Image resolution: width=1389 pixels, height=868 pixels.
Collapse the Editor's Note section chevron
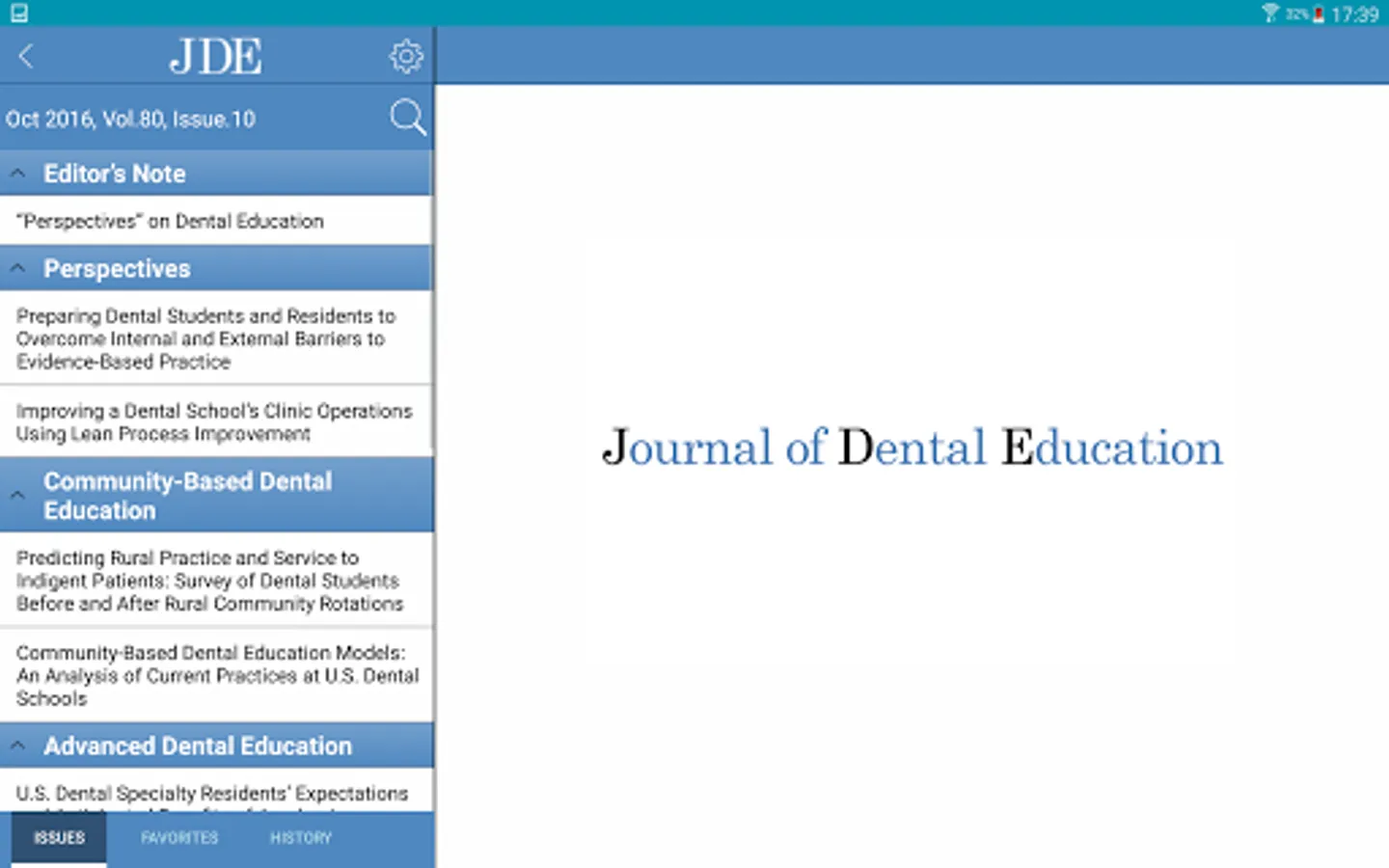click(x=17, y=174)
